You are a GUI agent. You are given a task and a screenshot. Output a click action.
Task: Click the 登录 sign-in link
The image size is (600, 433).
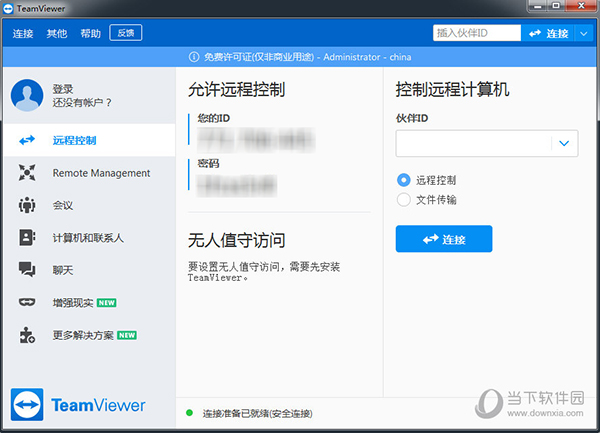(63, 89)
